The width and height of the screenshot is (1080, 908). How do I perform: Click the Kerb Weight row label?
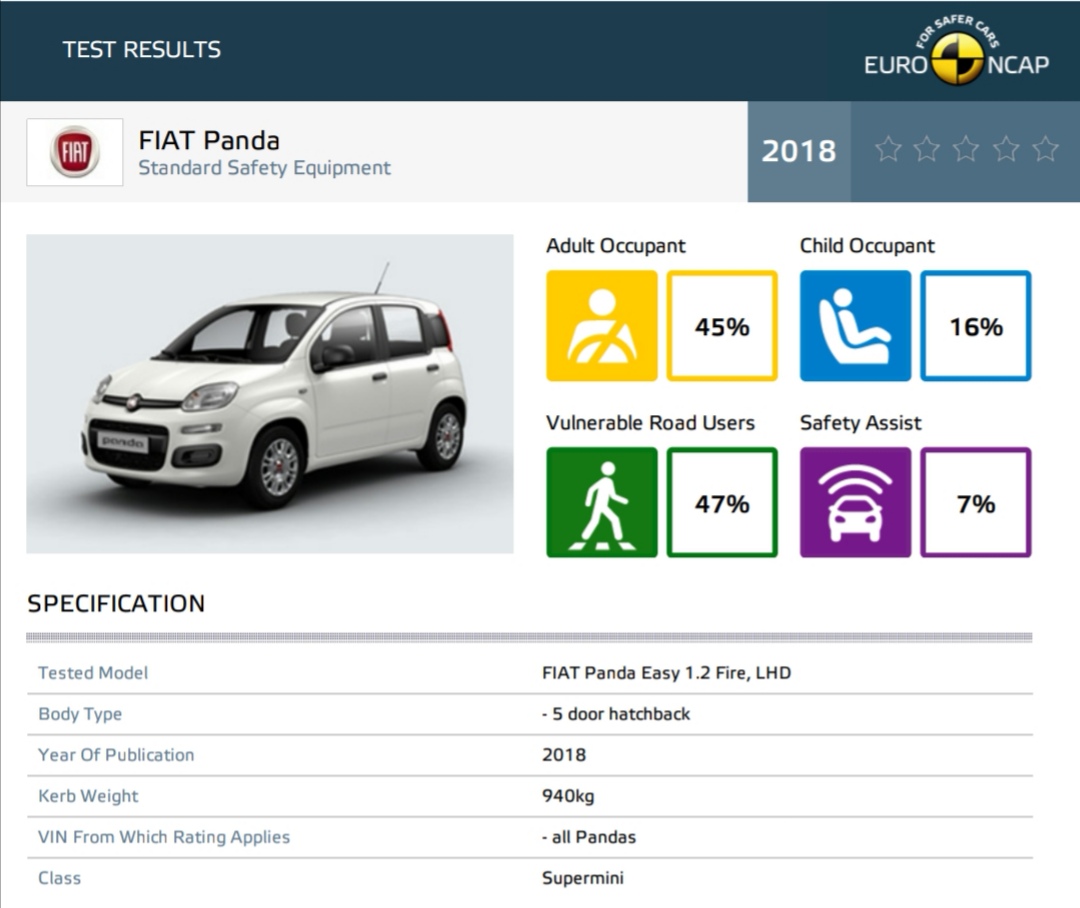(88, 796)
